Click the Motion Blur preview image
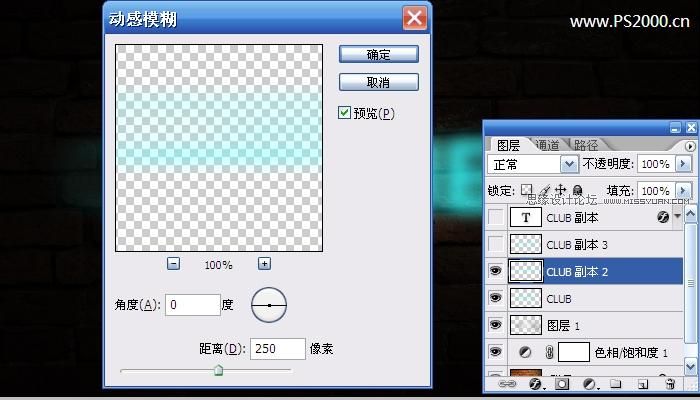The image size is (700, 400). click(219, 148)
